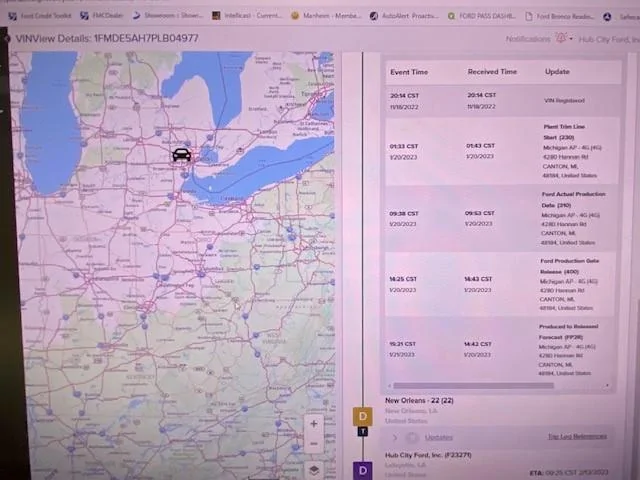Open the FORD PASS DASHBOARD bookmark
The image size is (640, 480).
(482, 16)
